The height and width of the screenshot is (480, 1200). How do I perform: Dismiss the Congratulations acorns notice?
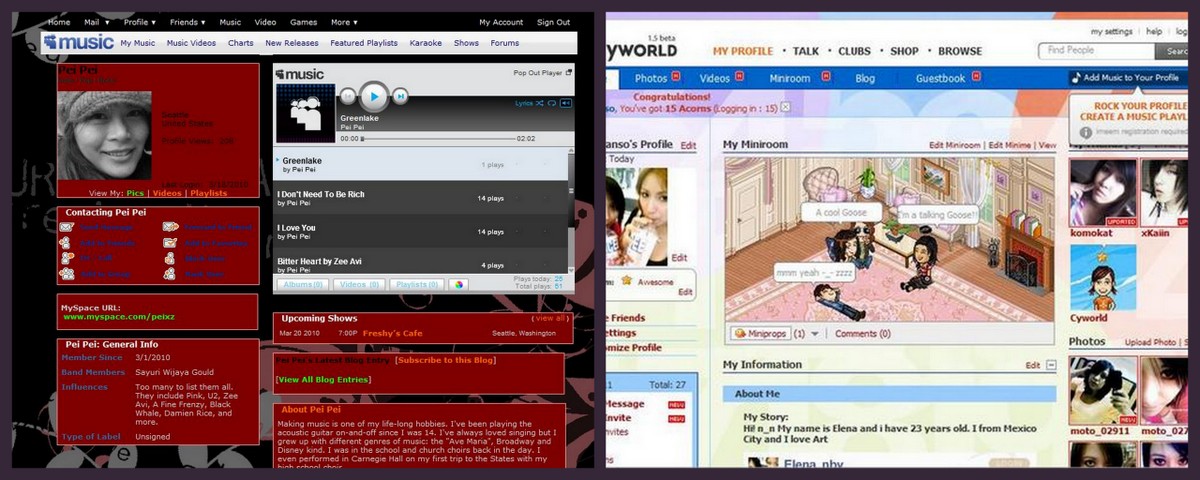785,107
